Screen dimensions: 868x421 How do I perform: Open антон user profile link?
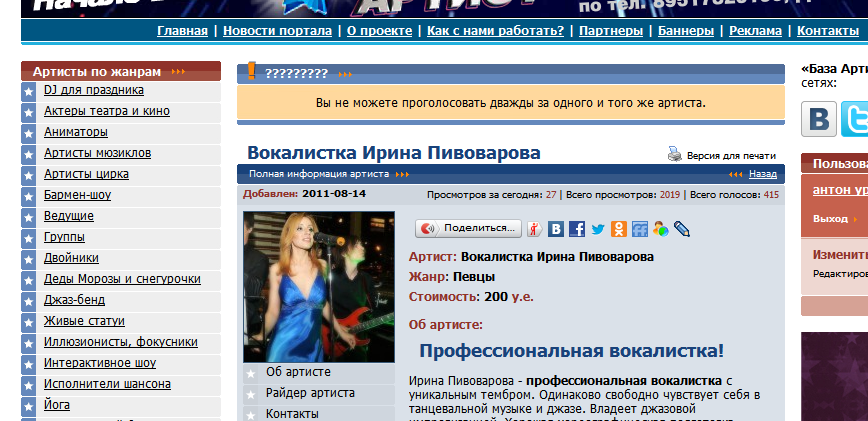[x=840, y=190]
